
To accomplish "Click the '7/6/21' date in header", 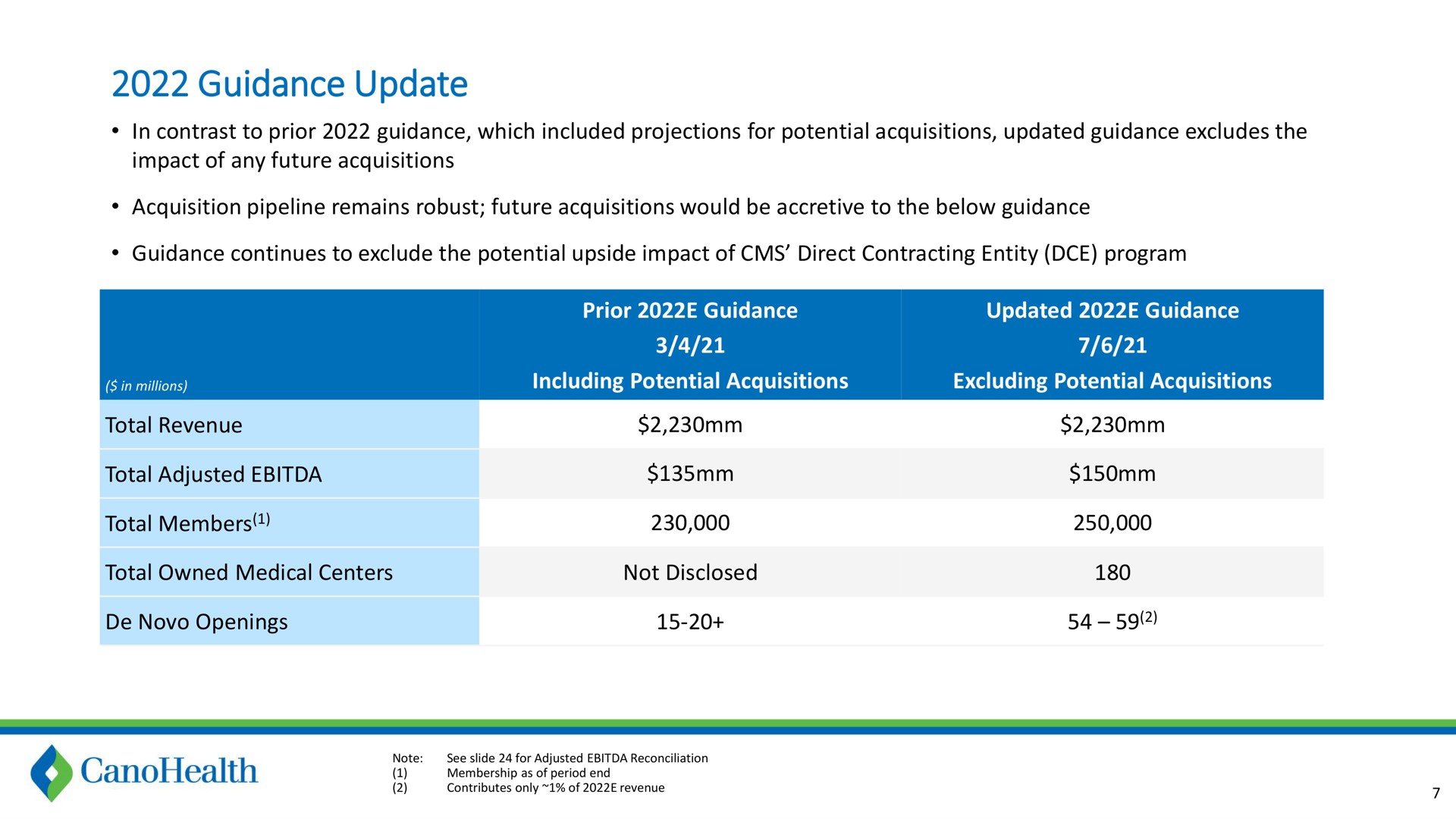I will point(1112,346).
